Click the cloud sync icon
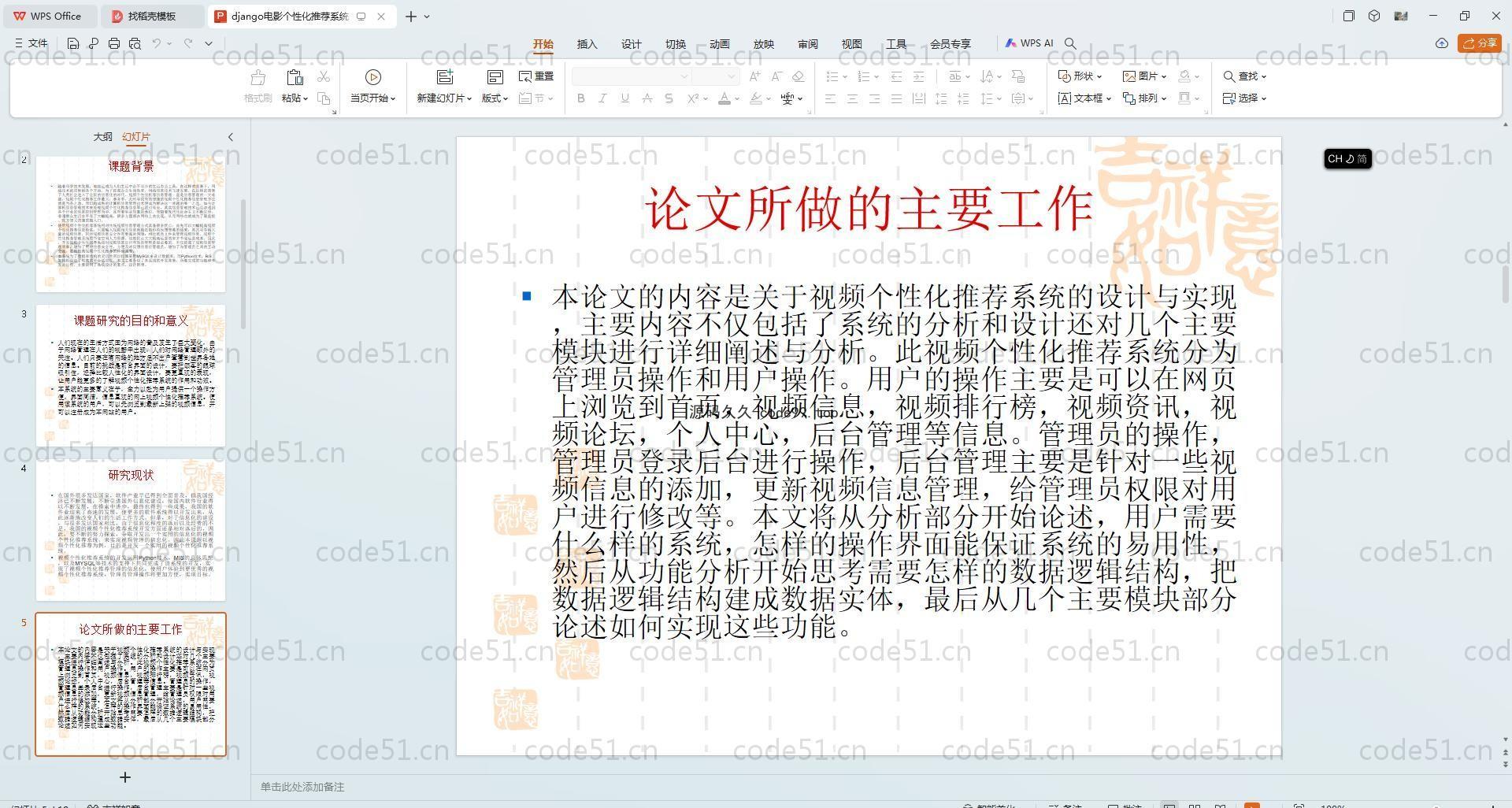Viewport: 1512px width, 808px height. coord(1442,43)
